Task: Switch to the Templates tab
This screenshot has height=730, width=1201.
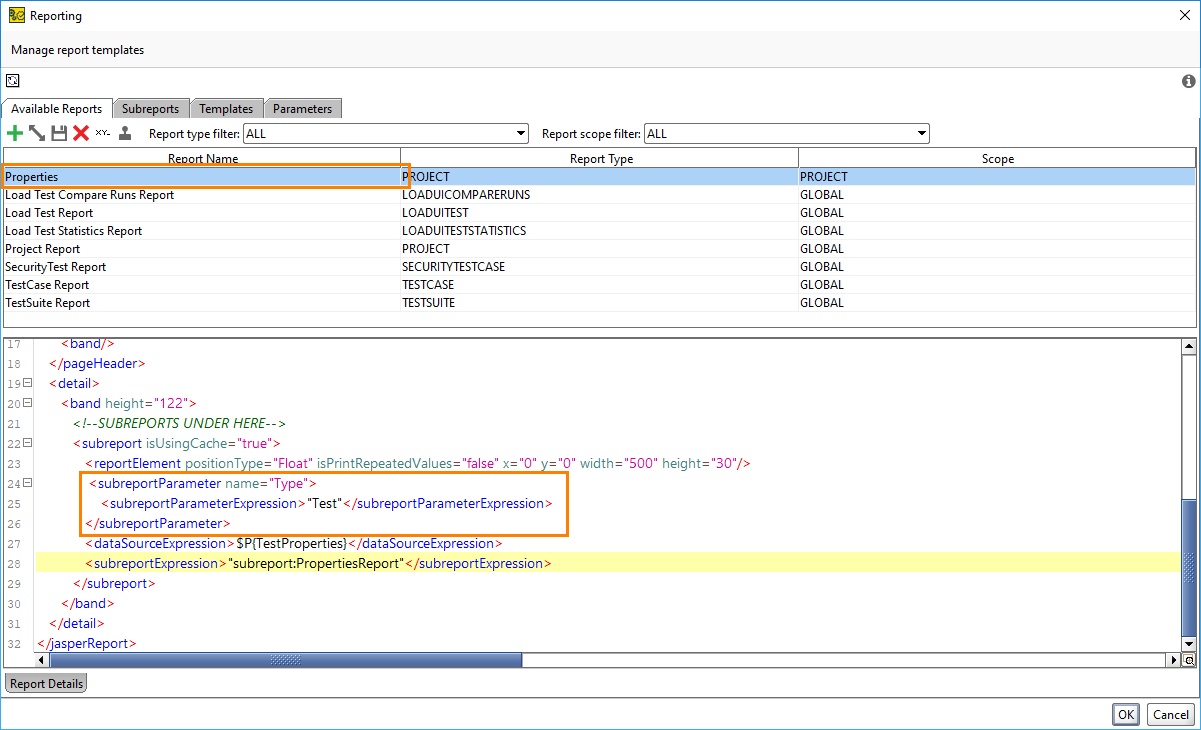Action: click(226, 108)
